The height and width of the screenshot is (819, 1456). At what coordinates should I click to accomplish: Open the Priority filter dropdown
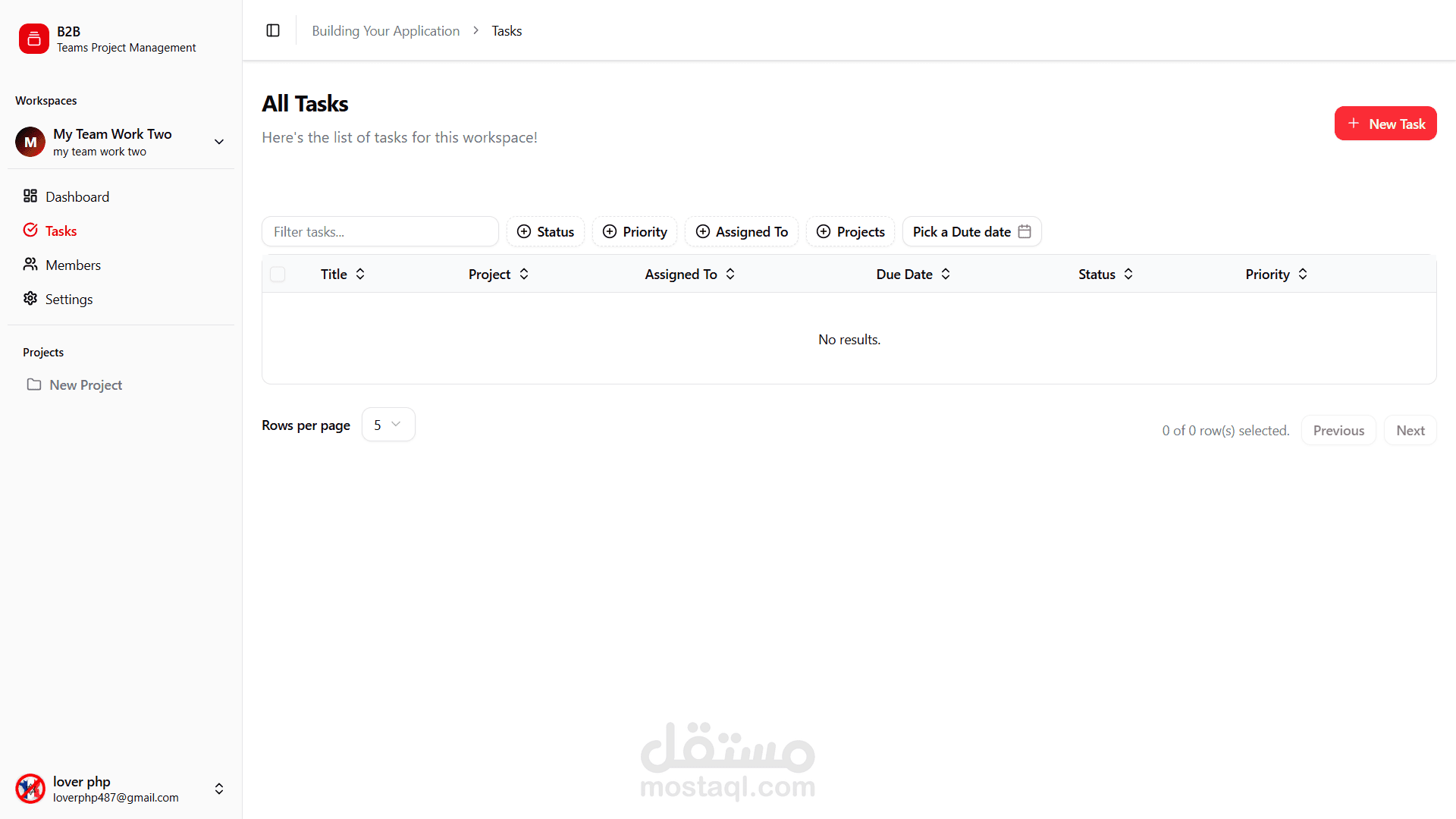point(635,231)
